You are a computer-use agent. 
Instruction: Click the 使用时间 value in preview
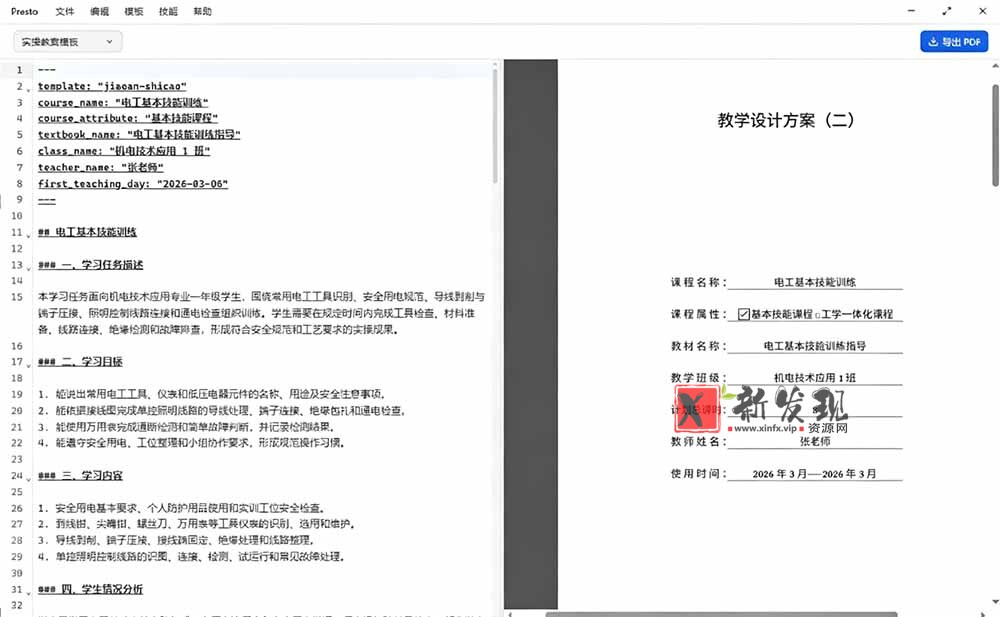coord(814,473)
